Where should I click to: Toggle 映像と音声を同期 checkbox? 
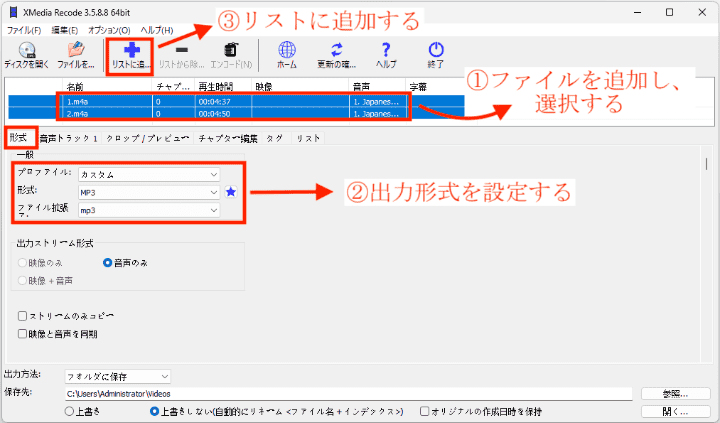coord(22,334)
